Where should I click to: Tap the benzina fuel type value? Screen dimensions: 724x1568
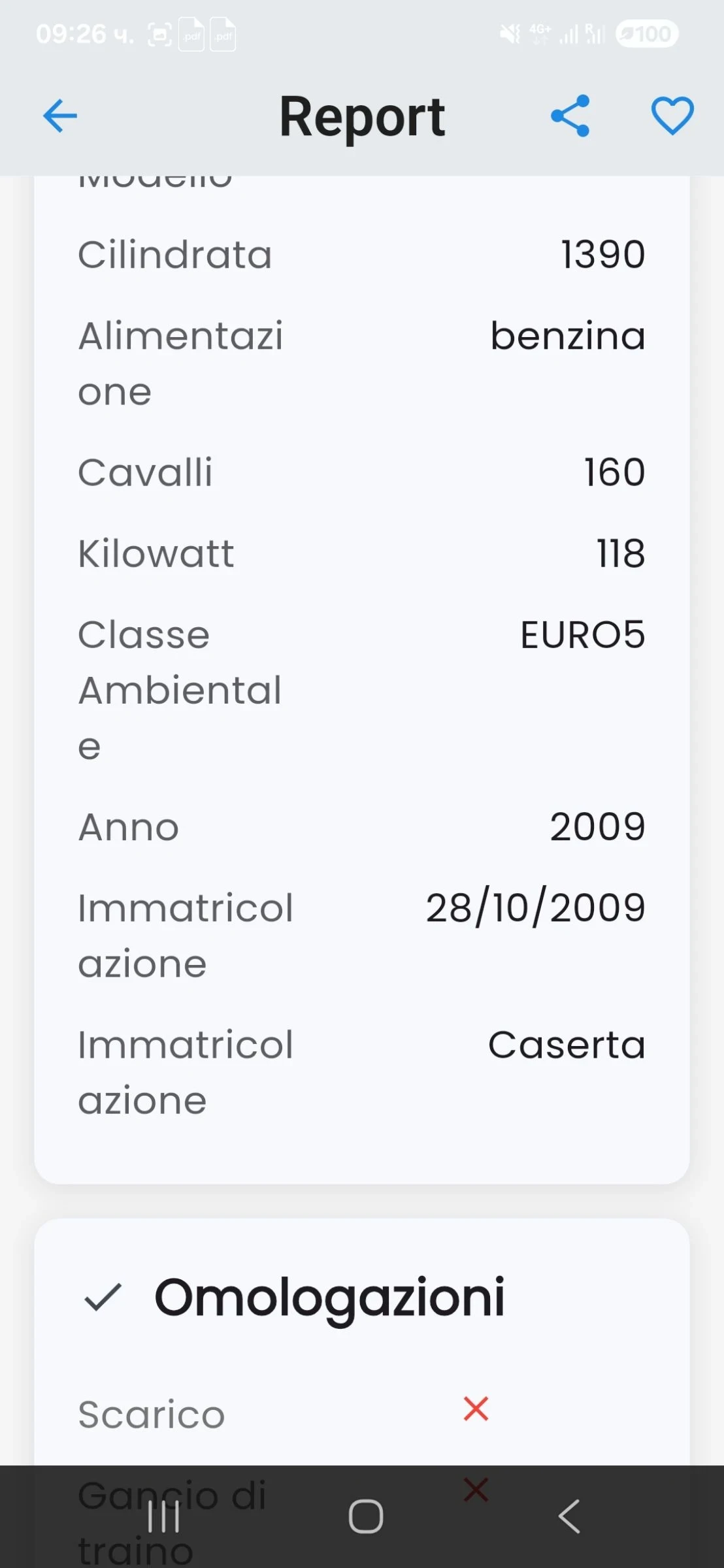coord(568,336)
